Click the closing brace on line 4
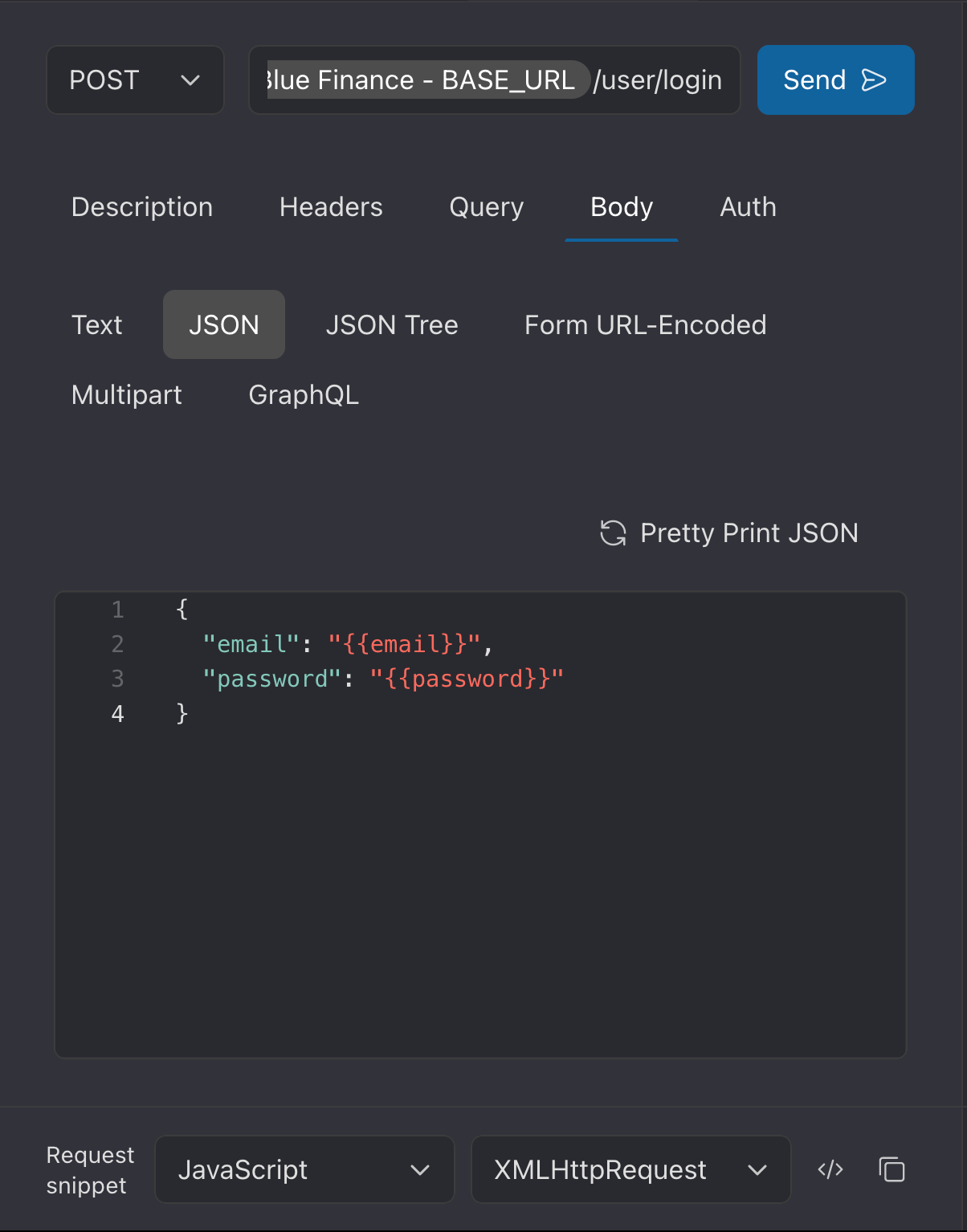Viewport: 967px width, 1232px height. pyautogui.click(x=182, y=714)
